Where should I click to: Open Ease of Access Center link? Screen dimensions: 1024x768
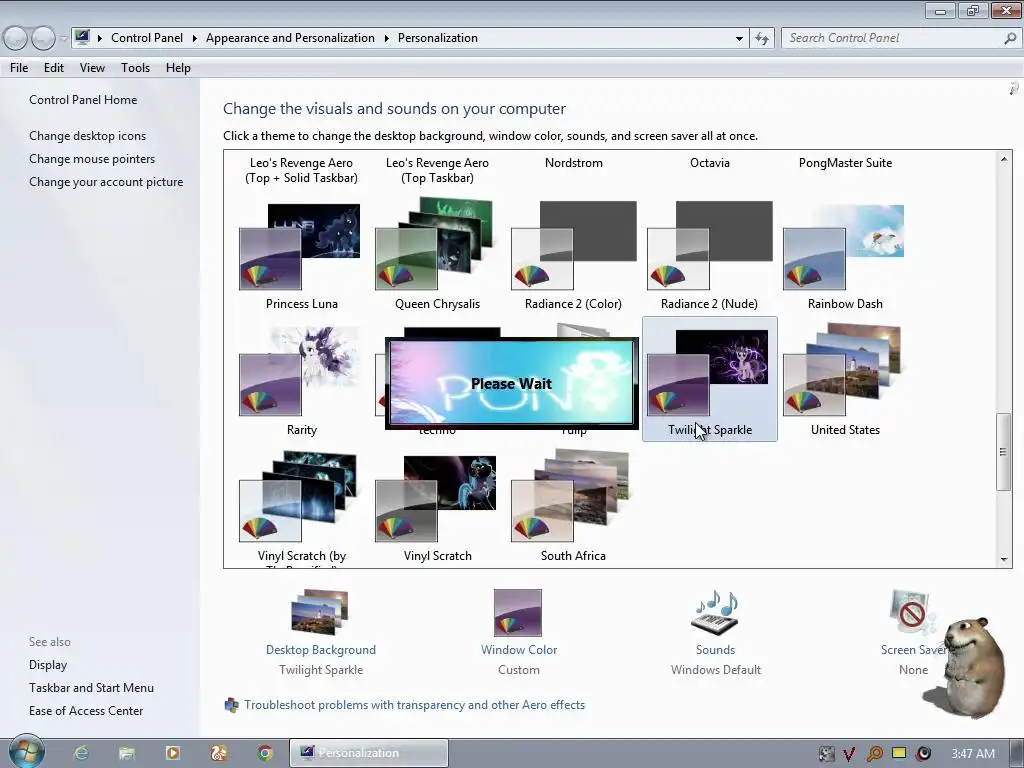tap(86, 711)
